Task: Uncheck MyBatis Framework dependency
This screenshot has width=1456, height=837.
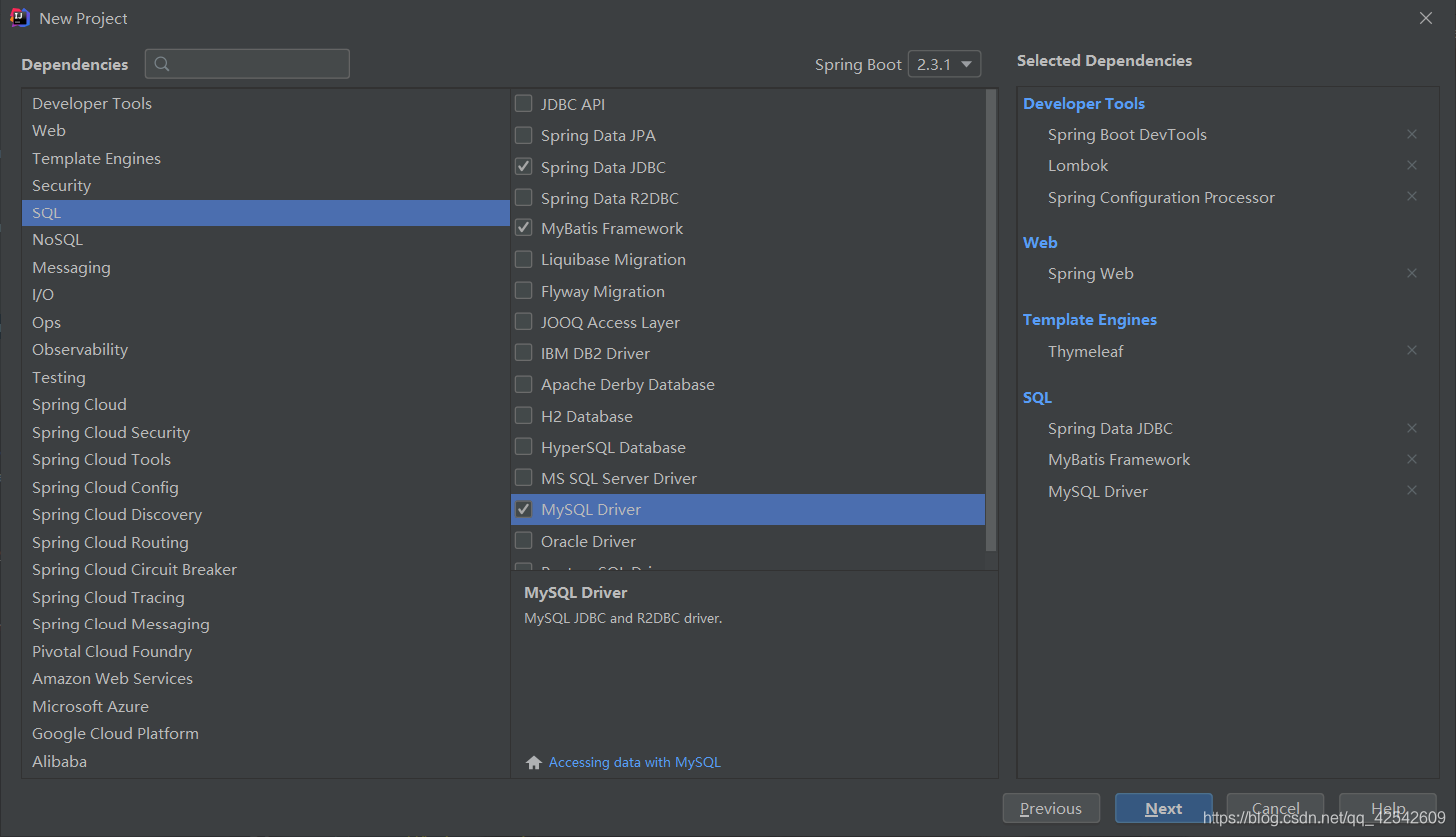Action: click(523, 227)
